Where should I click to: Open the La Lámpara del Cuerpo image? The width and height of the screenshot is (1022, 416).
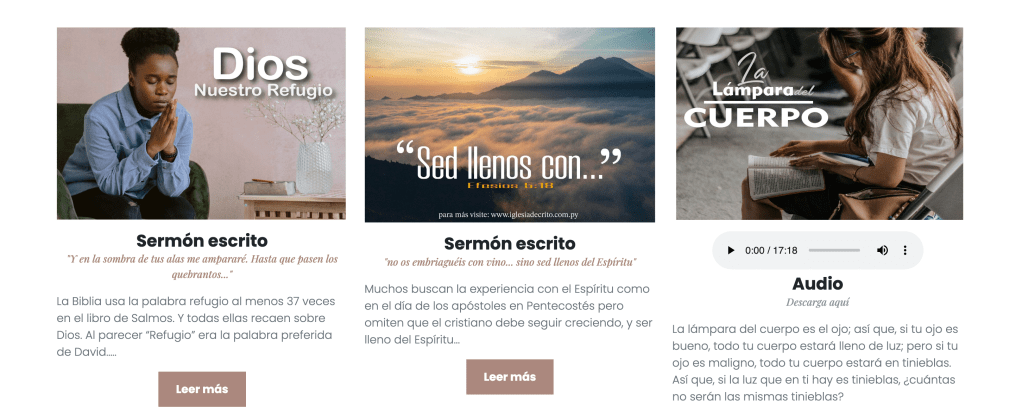pyautogui.click(x=819, y=123)
